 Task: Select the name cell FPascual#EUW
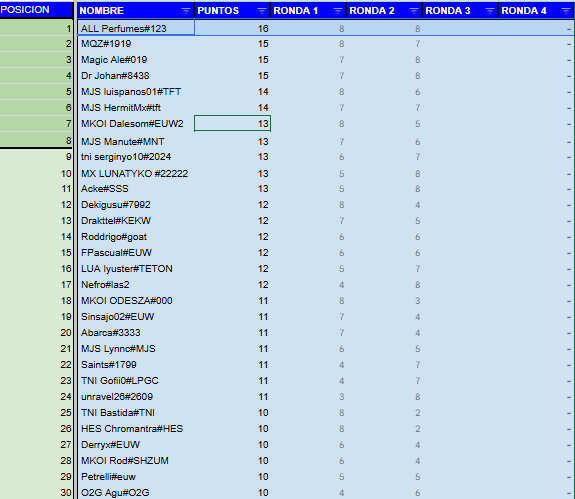click(x=136, y=253)
